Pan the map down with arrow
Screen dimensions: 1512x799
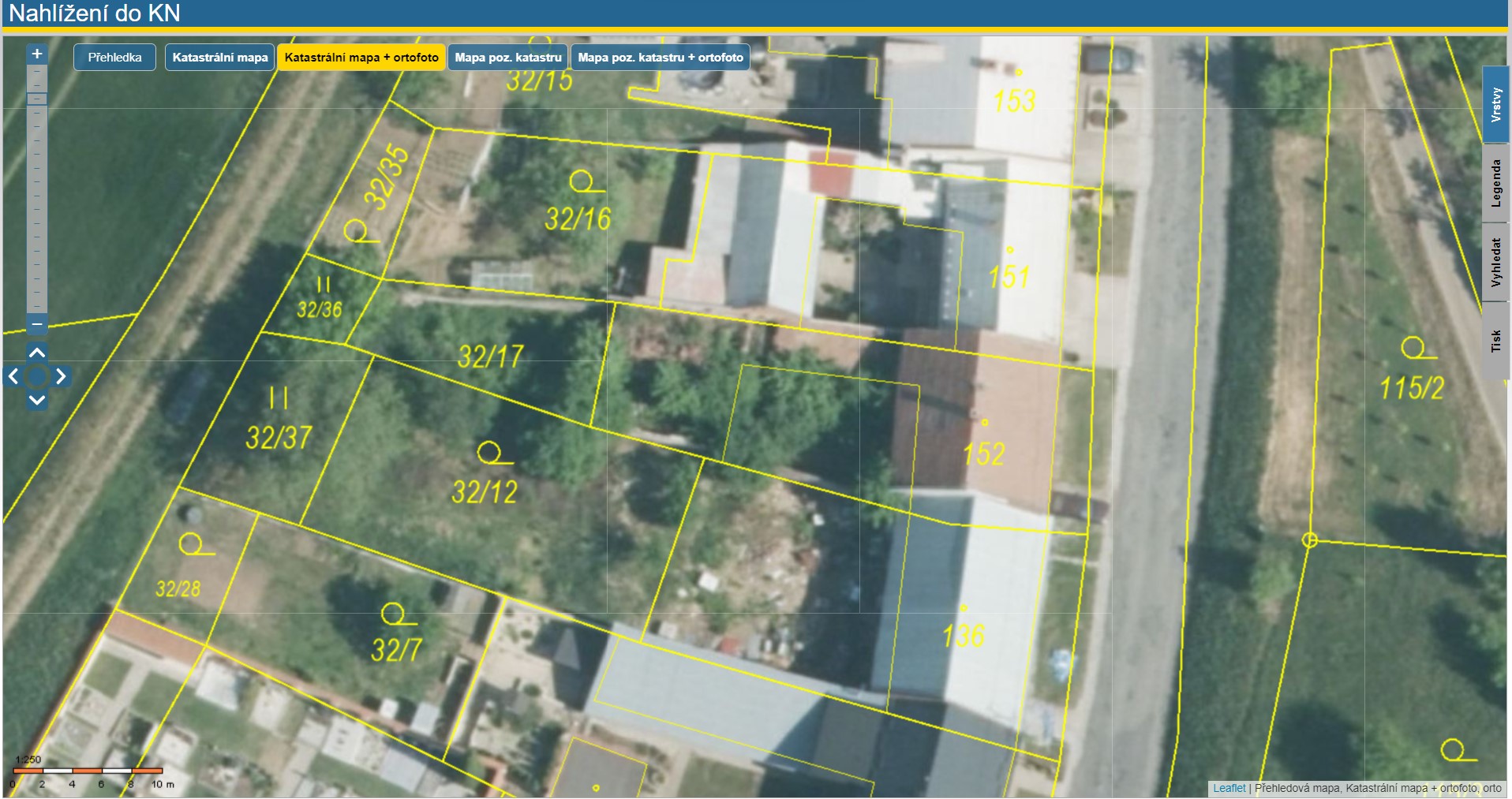(x=37, y=401)
